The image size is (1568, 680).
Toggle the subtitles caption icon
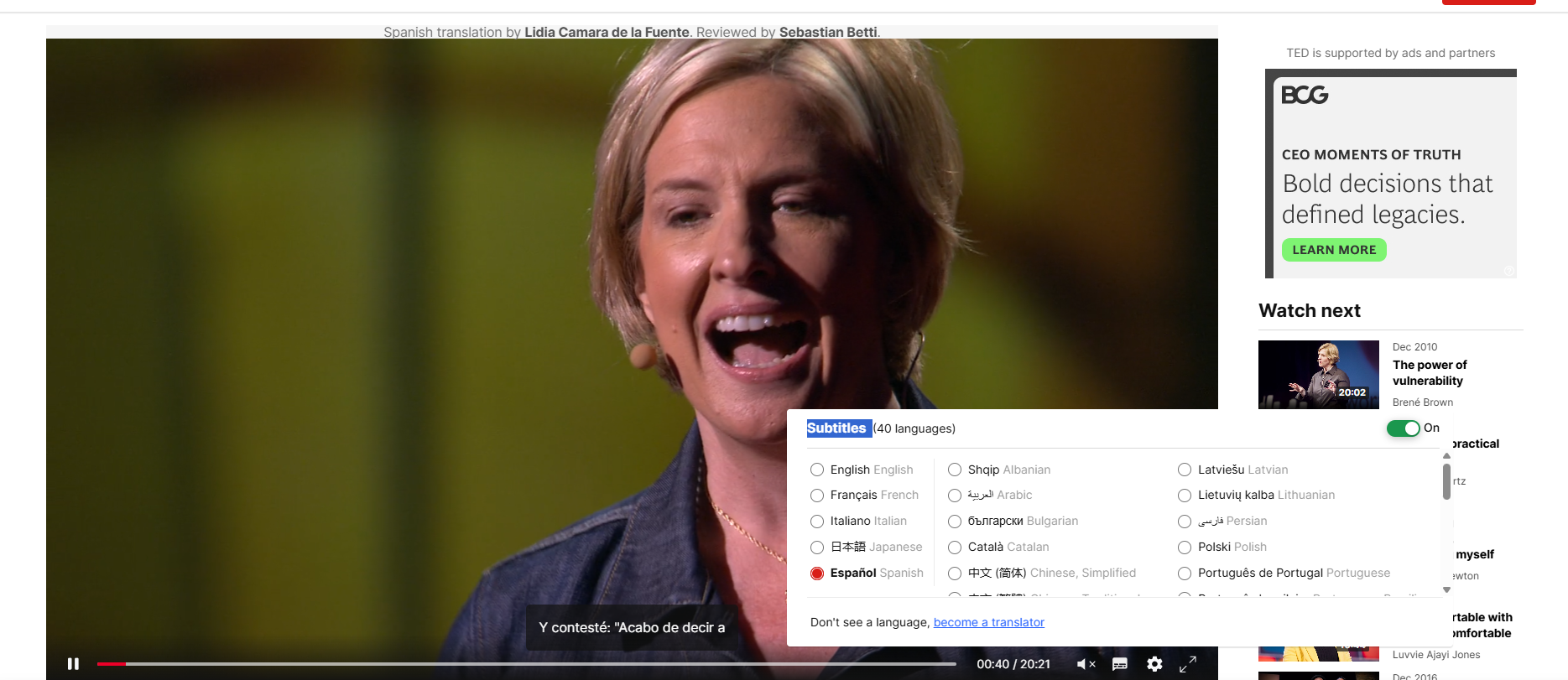click(1120, 664)
